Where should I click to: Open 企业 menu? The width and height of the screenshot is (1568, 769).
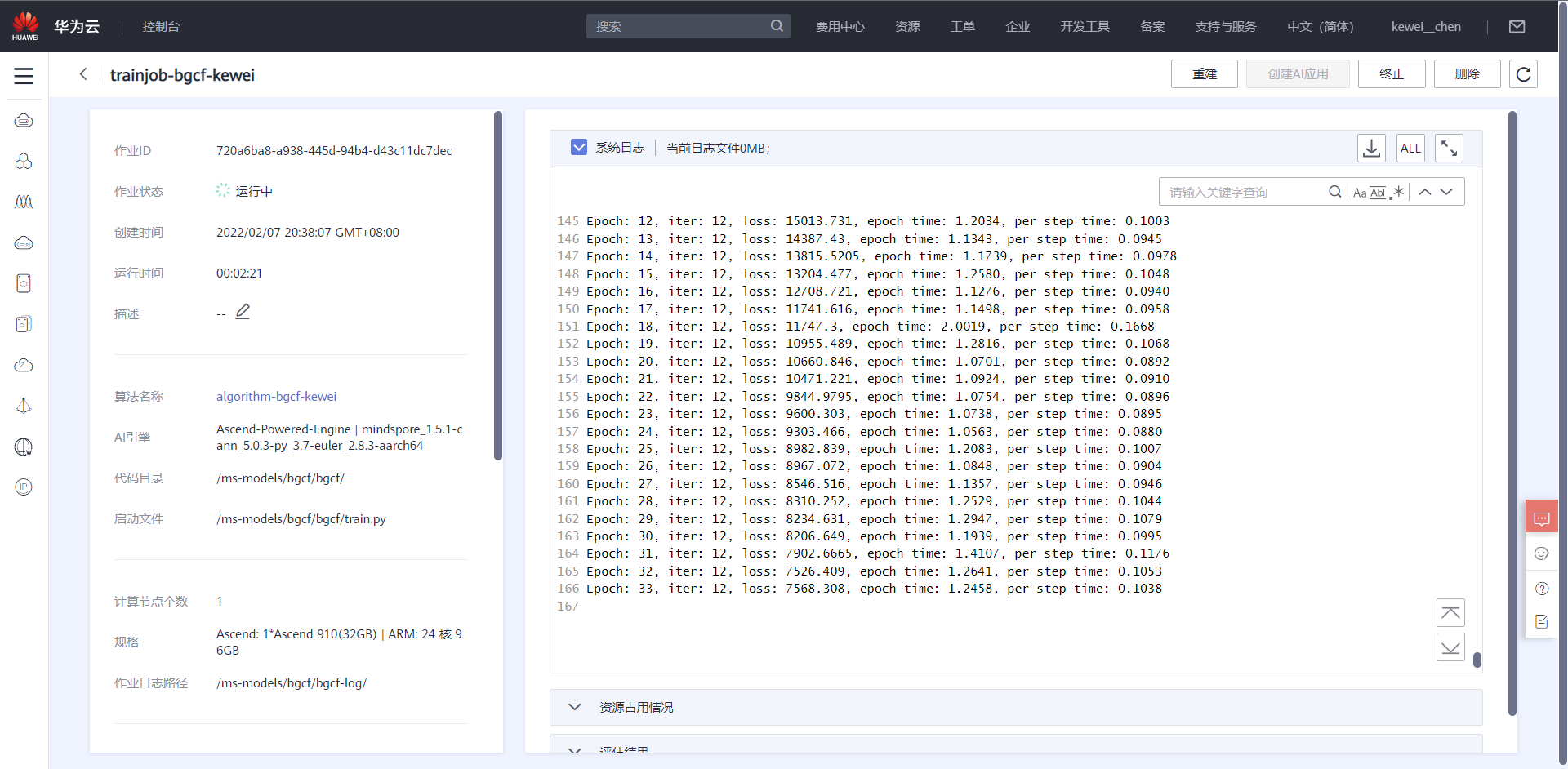(x=1018, y=26)
